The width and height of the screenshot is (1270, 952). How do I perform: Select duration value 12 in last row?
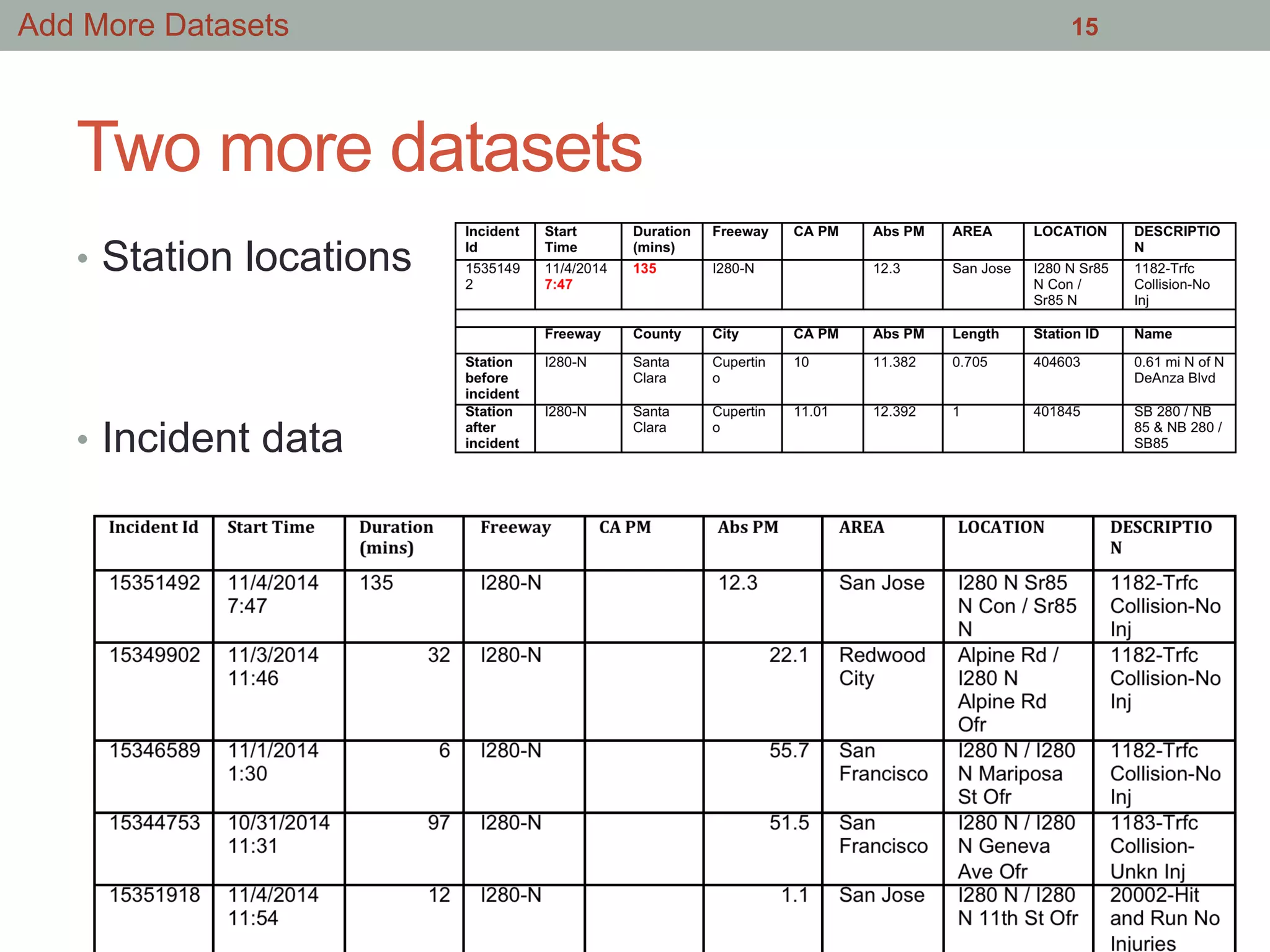439,895
